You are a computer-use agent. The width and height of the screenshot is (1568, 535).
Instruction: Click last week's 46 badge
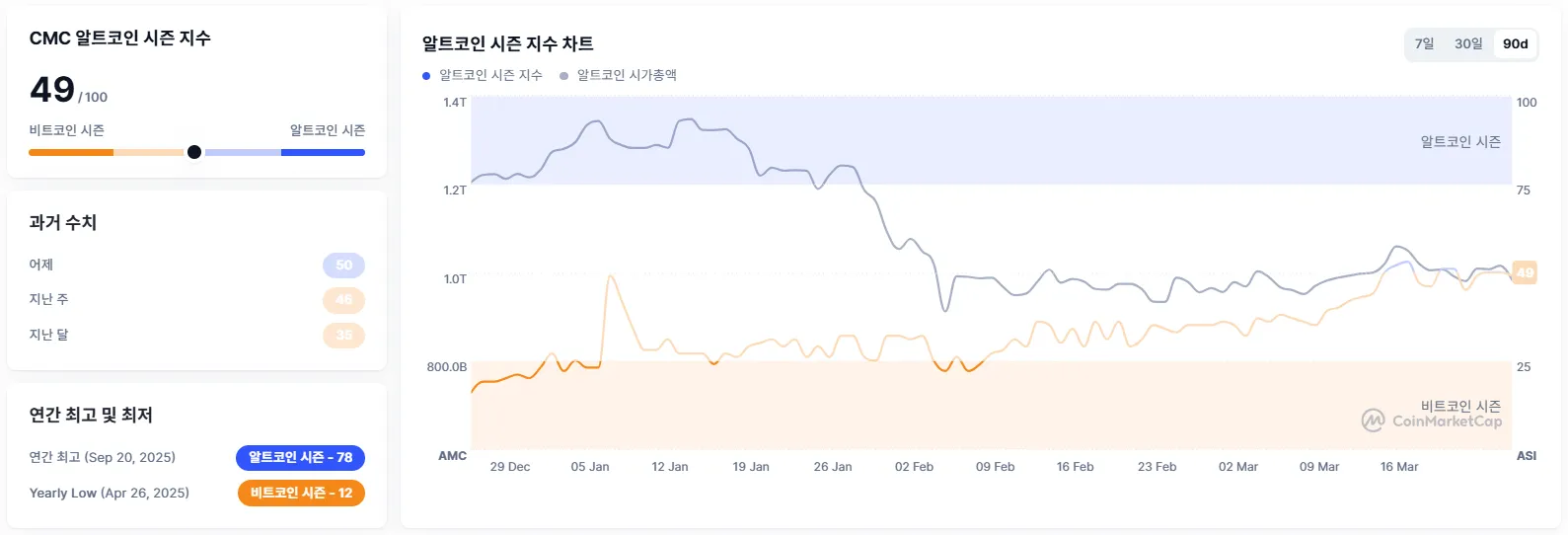coord(343,300)
